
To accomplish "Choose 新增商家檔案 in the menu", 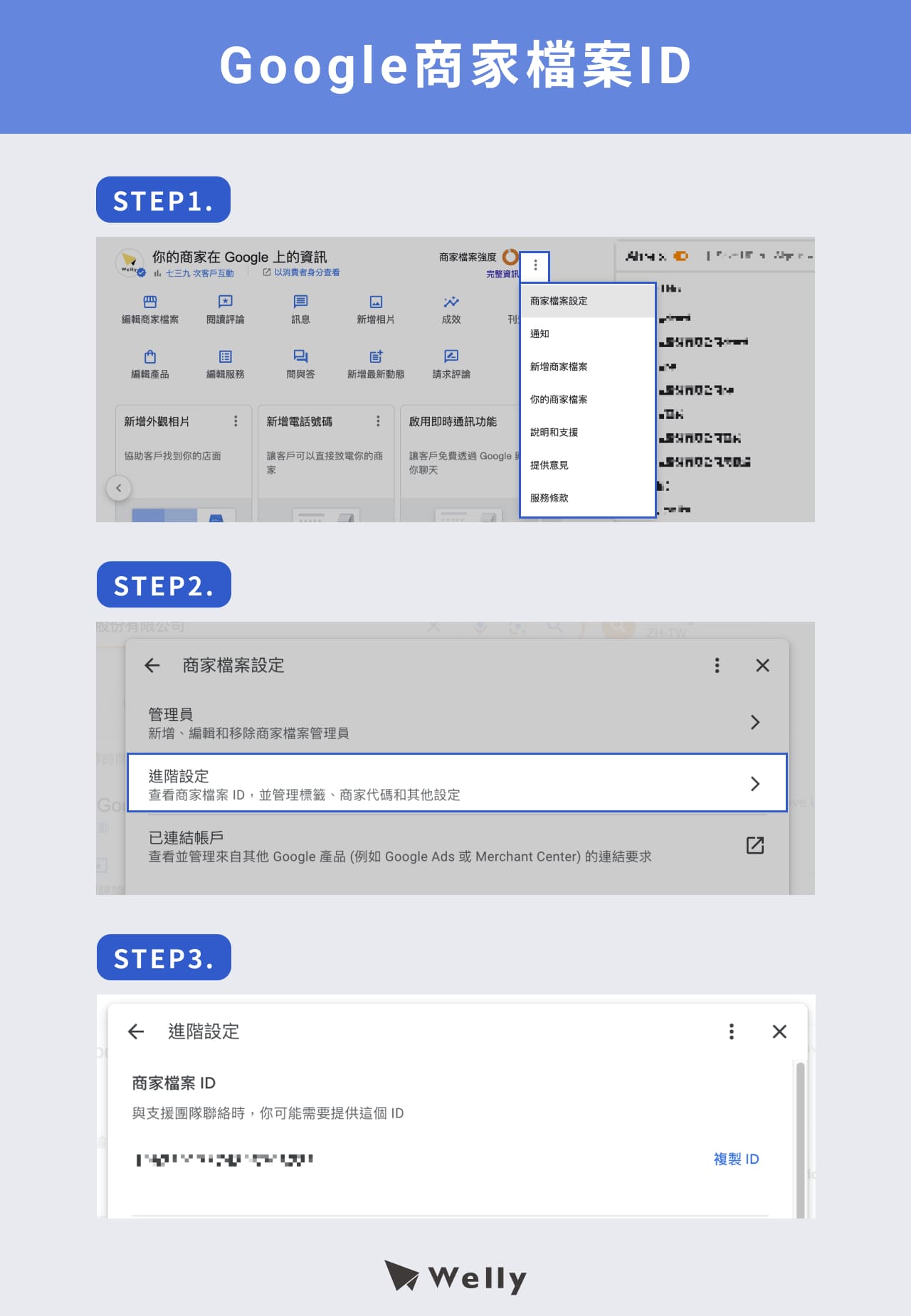I will [x=588, y=366].
